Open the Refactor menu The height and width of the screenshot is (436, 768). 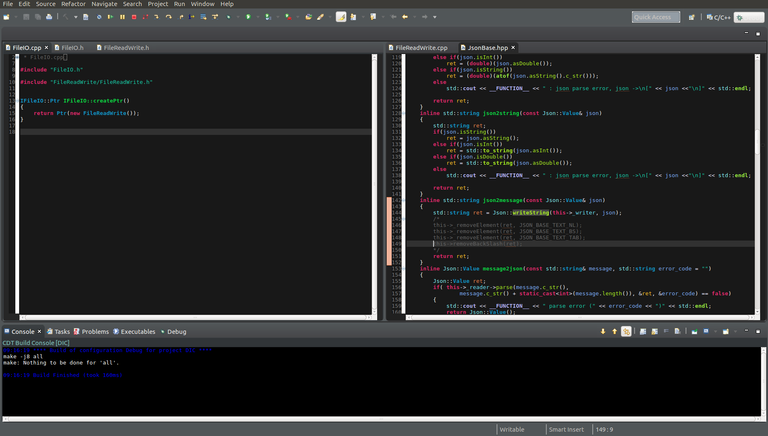[73, 4]
